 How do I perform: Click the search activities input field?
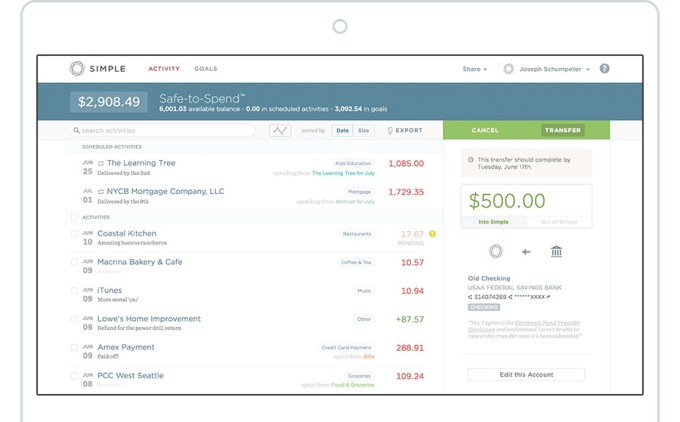pyautogui.click(x=163, y=130)
